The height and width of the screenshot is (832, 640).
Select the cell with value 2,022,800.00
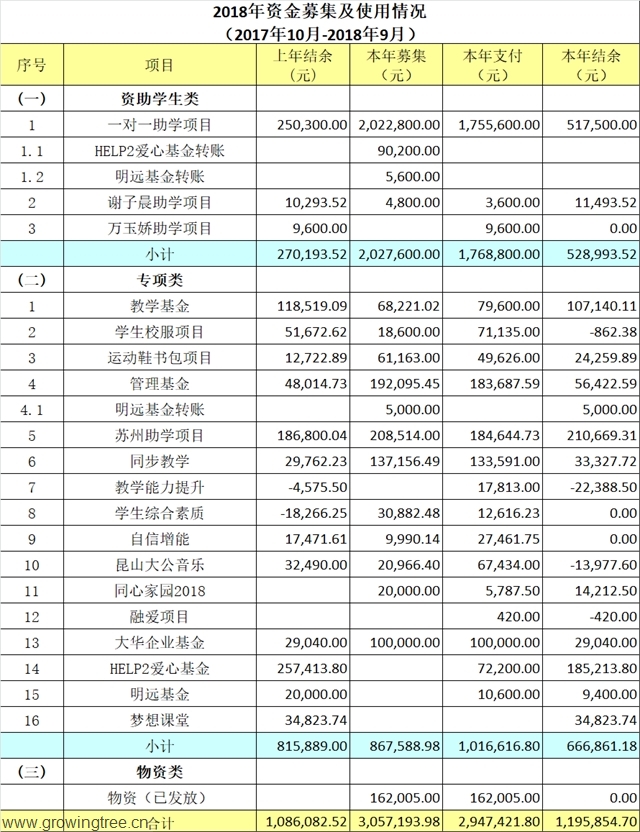(x=398, y=125)
